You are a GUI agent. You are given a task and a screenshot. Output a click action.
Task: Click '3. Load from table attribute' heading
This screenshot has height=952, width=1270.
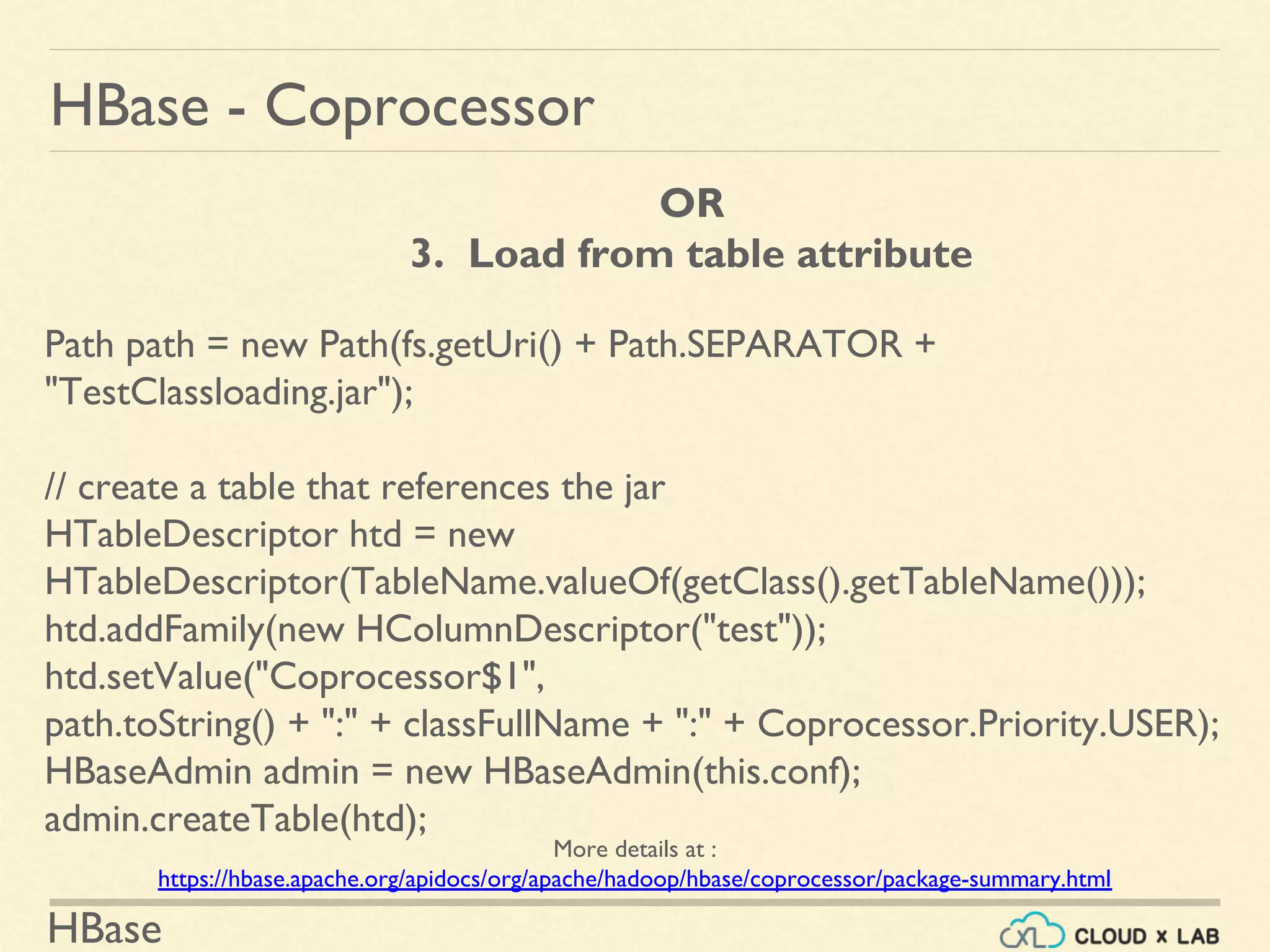pyautogui.click(x=691, y=254)
